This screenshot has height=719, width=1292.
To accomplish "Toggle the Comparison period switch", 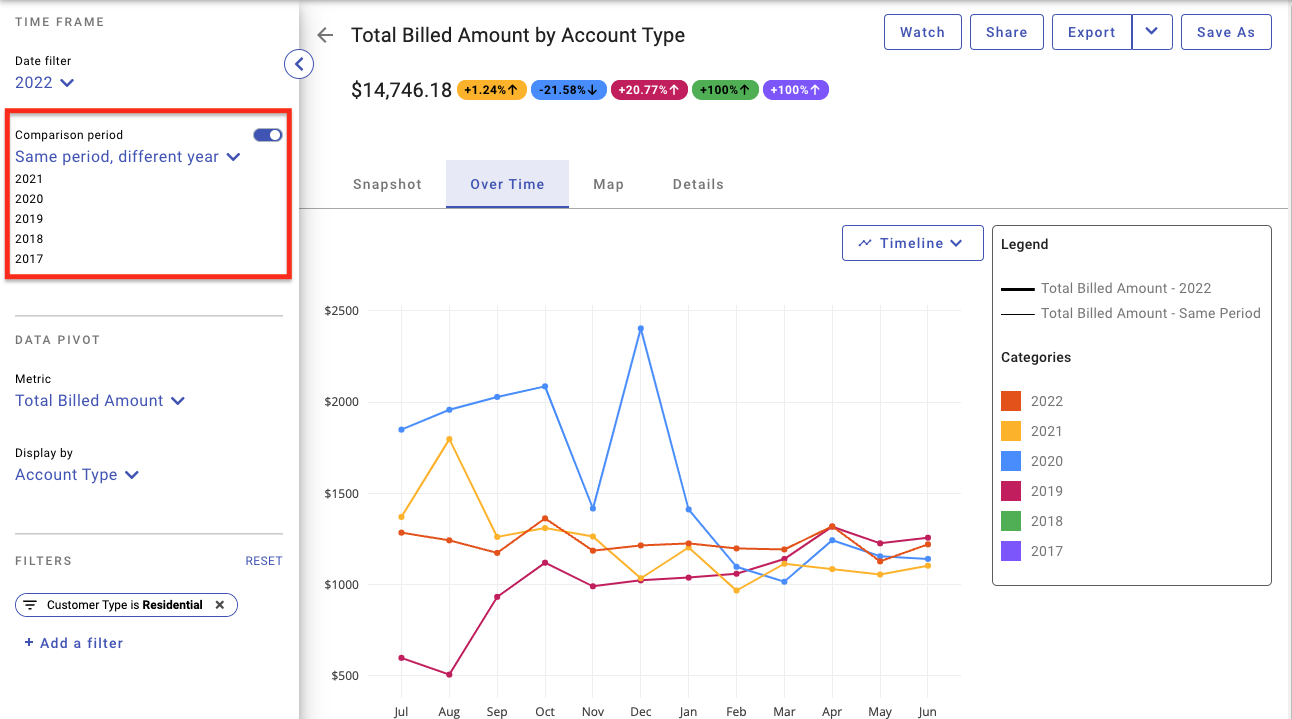I will click(x=268, y=135).
